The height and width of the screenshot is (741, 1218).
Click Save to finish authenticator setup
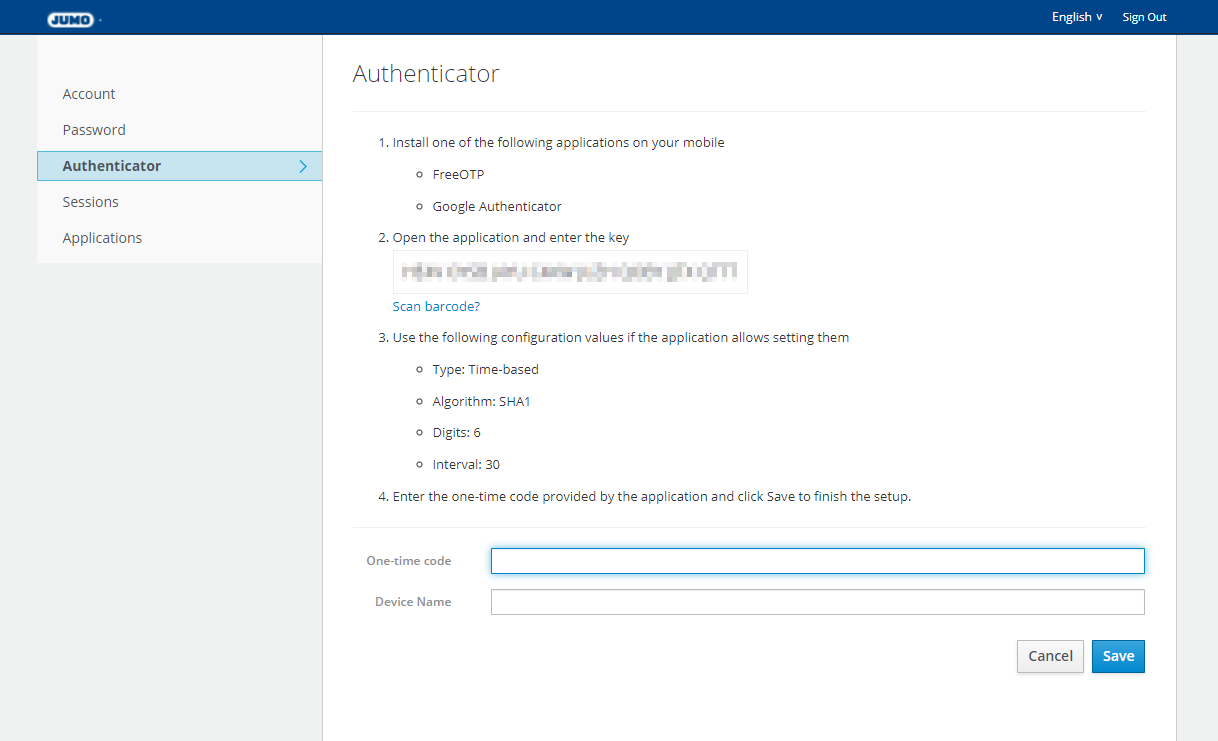pyautogui.click(x=1118, y=656)
